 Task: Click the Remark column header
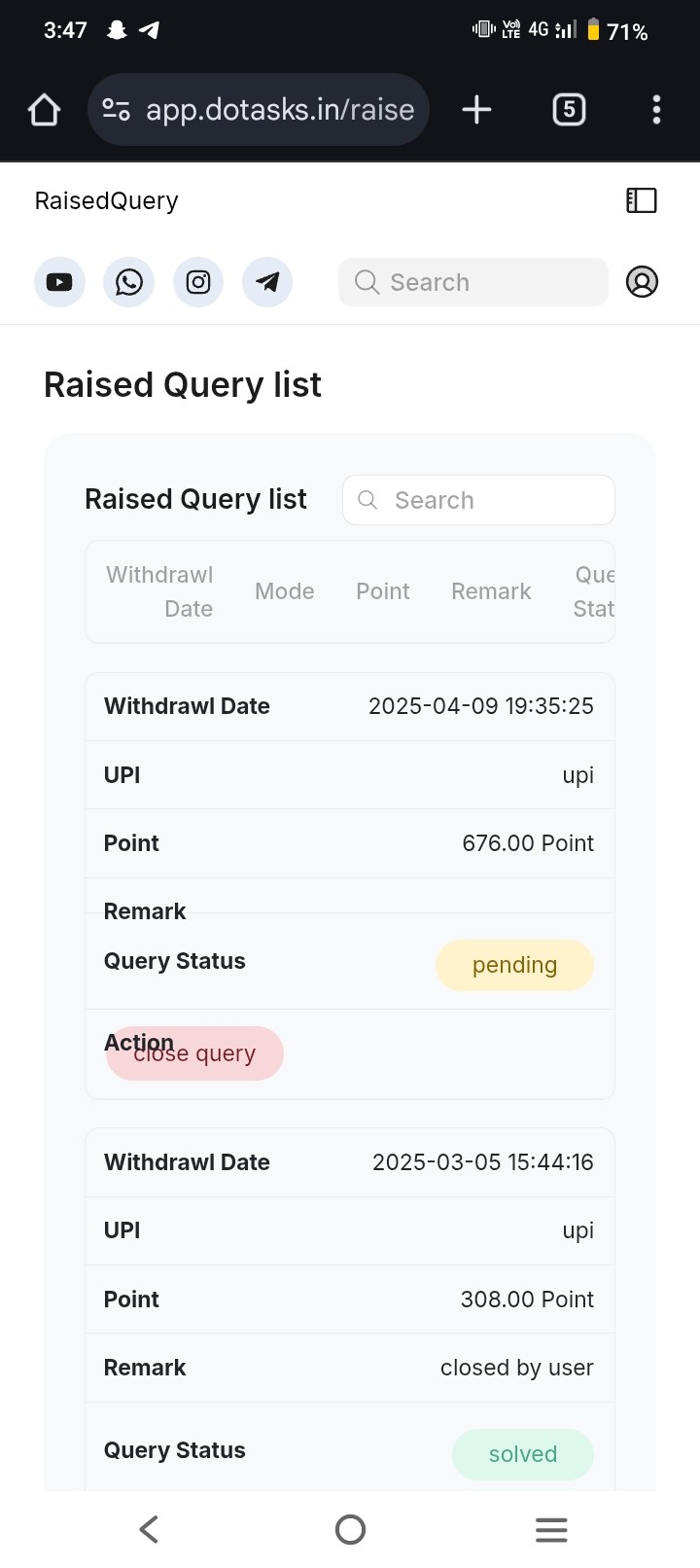491,591
